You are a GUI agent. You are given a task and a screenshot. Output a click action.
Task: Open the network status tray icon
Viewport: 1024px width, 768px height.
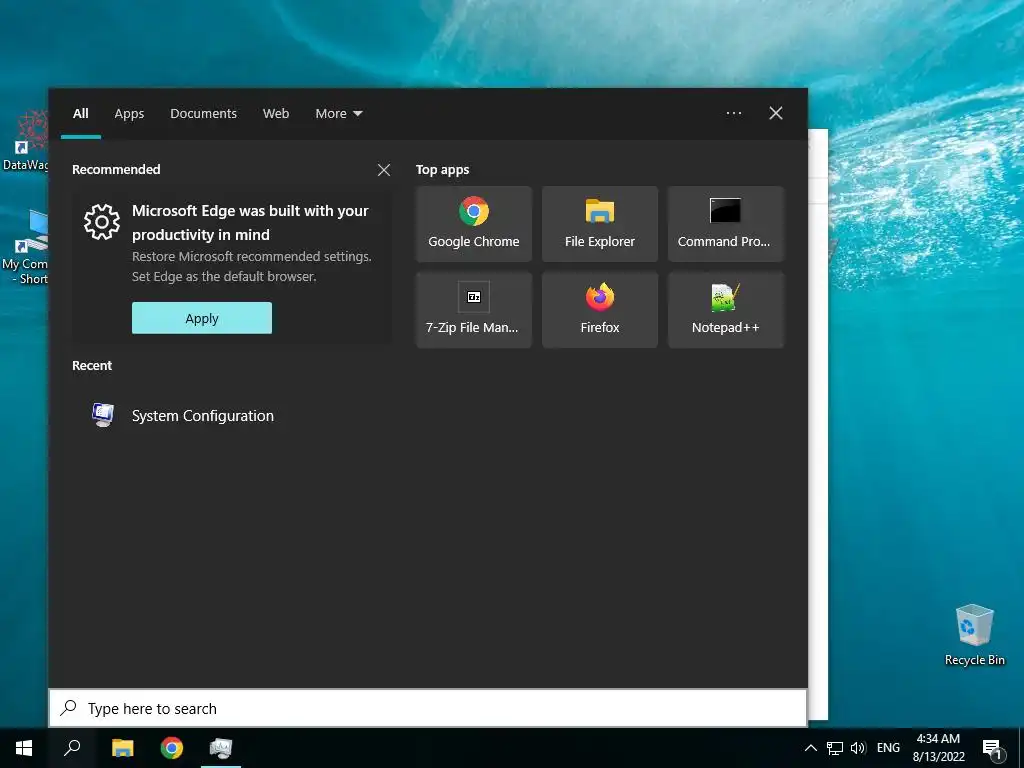834,748
